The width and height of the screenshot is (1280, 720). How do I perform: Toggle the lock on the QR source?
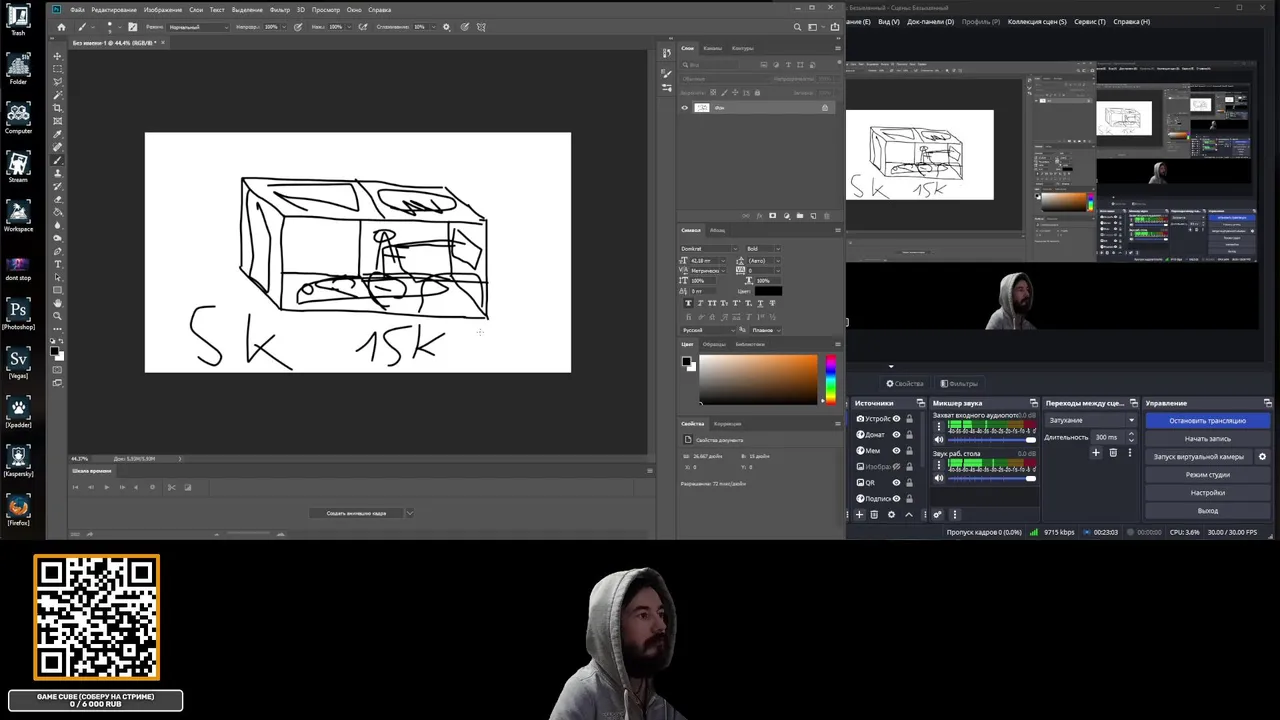click(x=909, y=483)
